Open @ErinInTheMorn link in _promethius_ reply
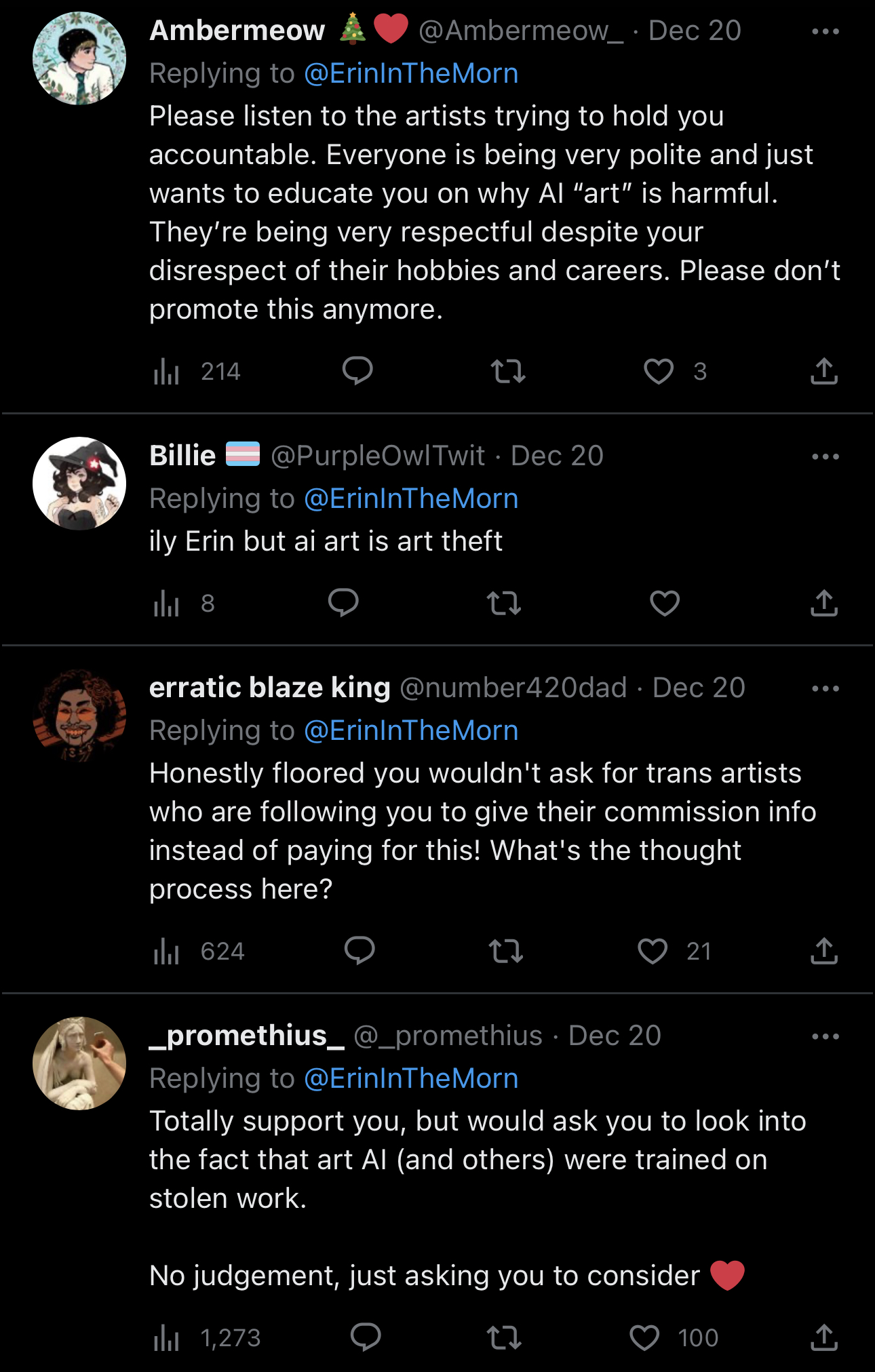This screenshot has height=1372, width=875. click(411, 1078)
